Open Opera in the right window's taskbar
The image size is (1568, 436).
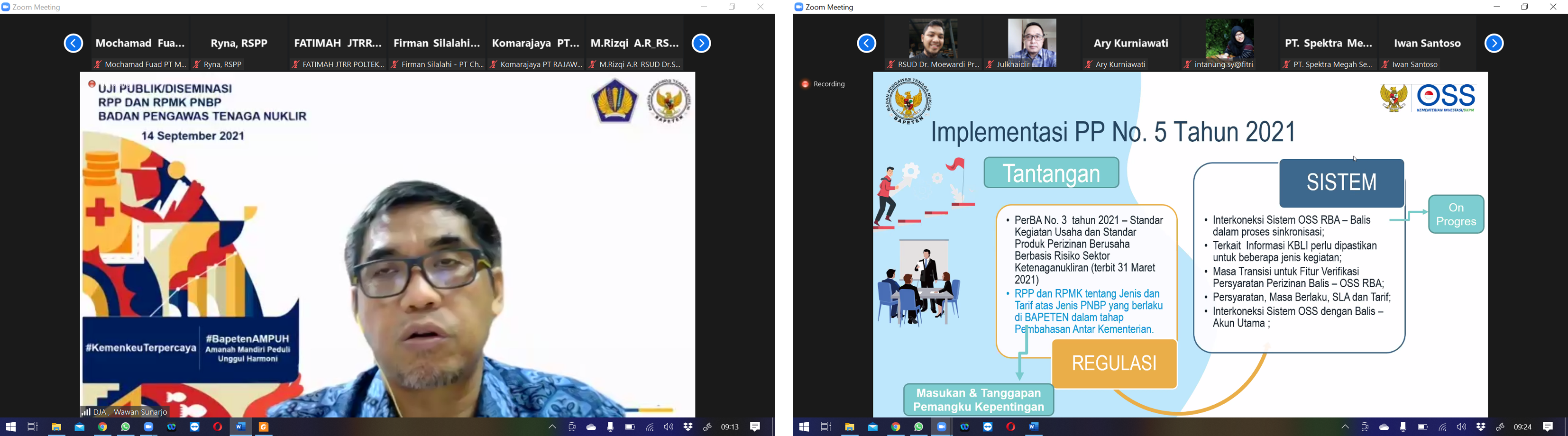1011,427
